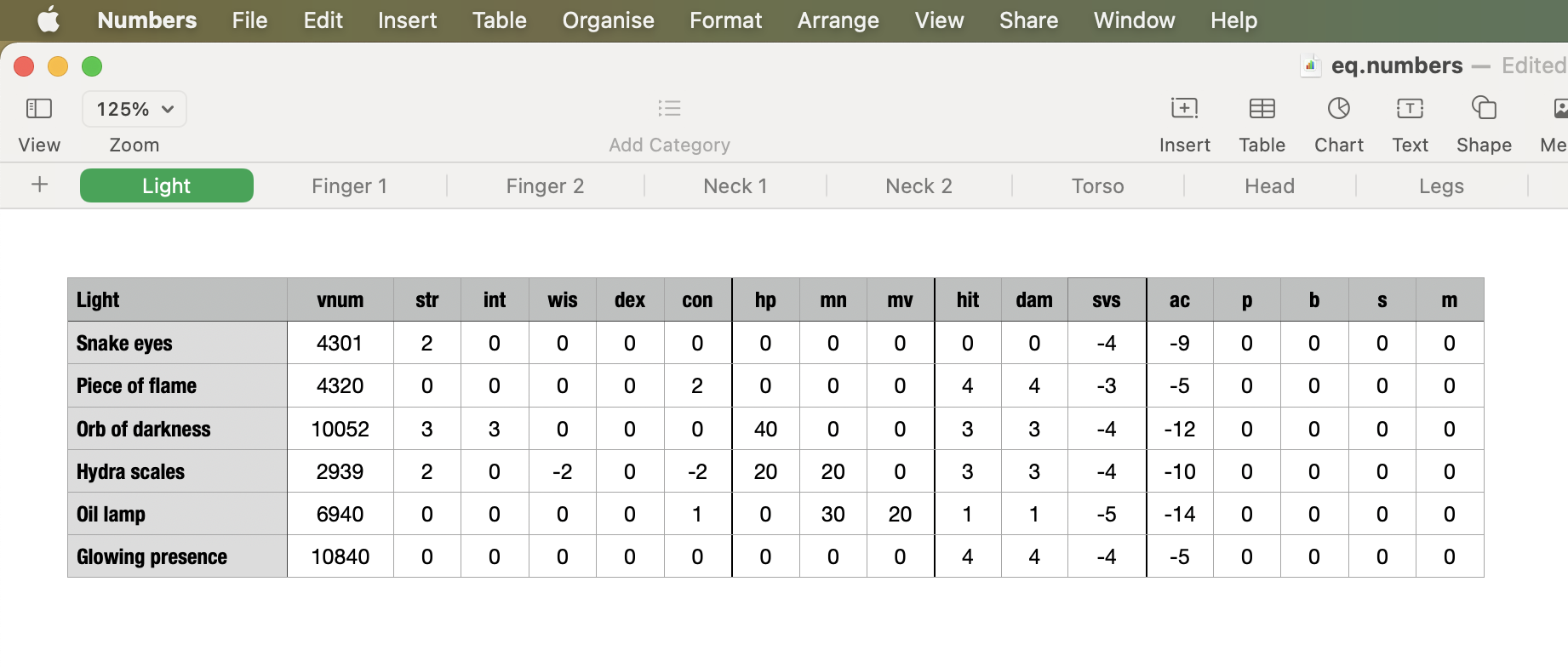Click the View sidebar icon

point(39,109)
